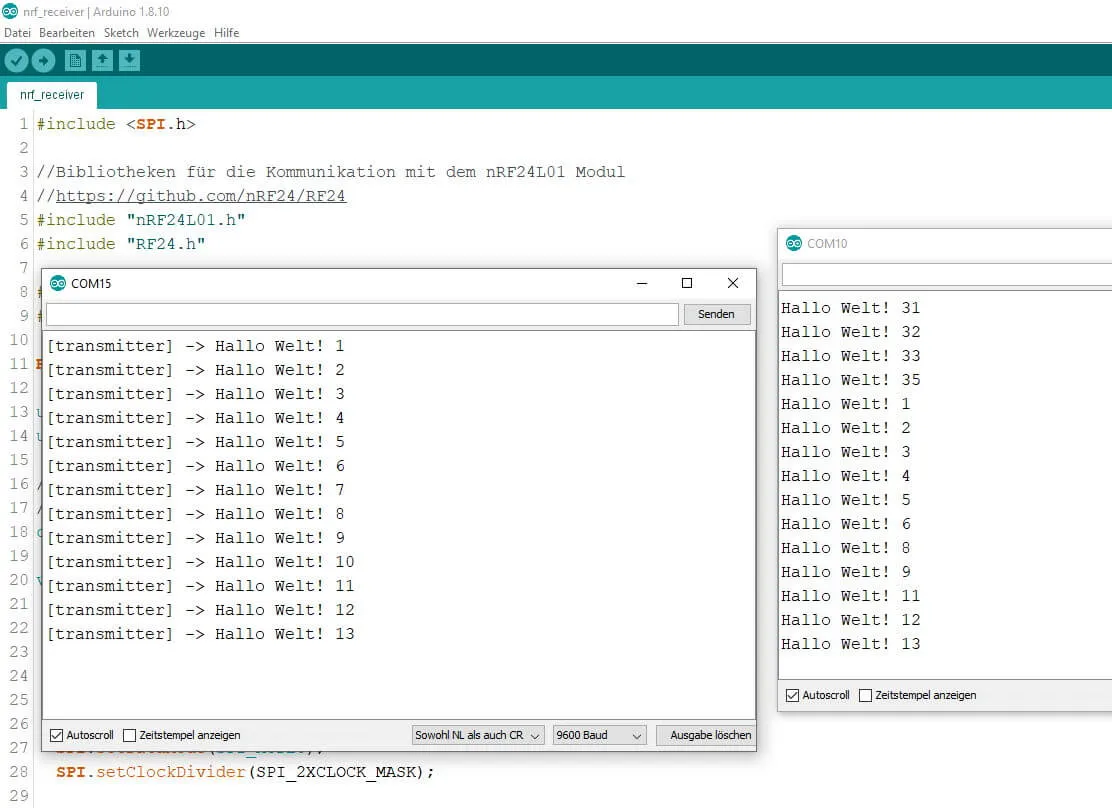1112x808 pixels.
Task: Open the Werkzeuge menu
Action: 176,33
